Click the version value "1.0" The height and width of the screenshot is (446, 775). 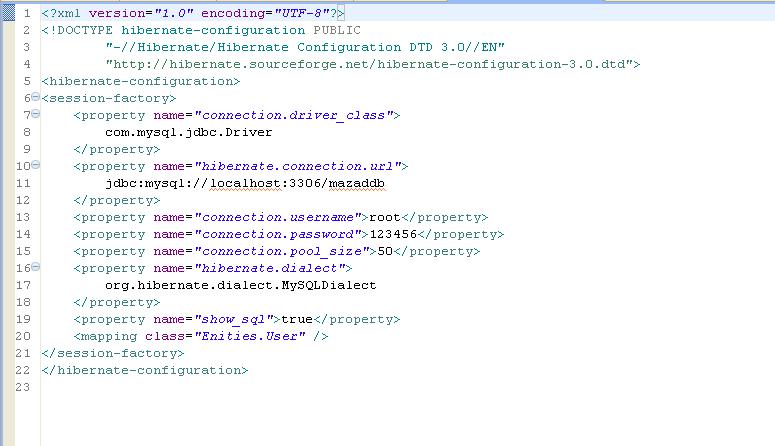click(174, 13)
